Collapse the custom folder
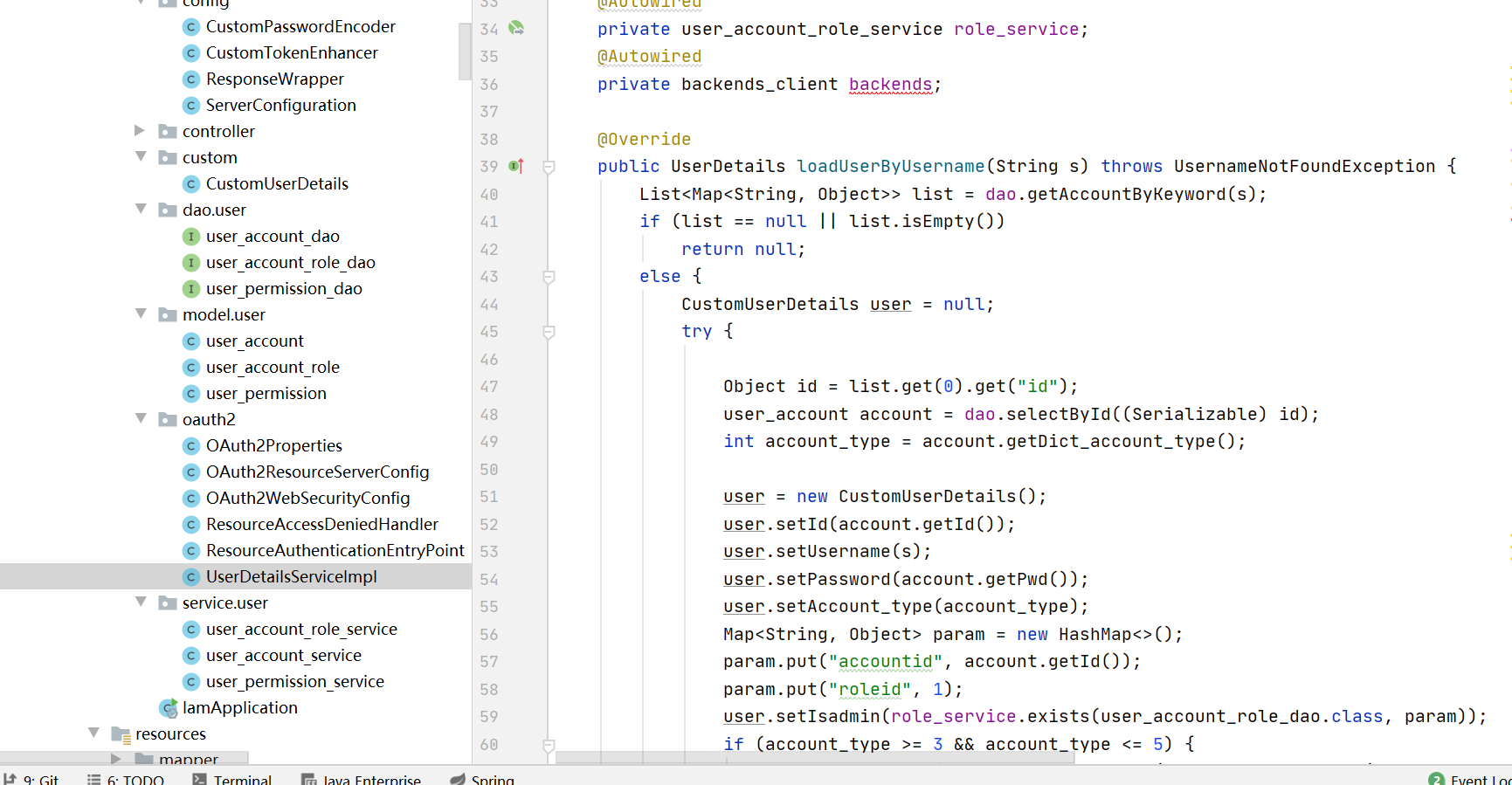The image size is (1512, 785). (141, 157)
